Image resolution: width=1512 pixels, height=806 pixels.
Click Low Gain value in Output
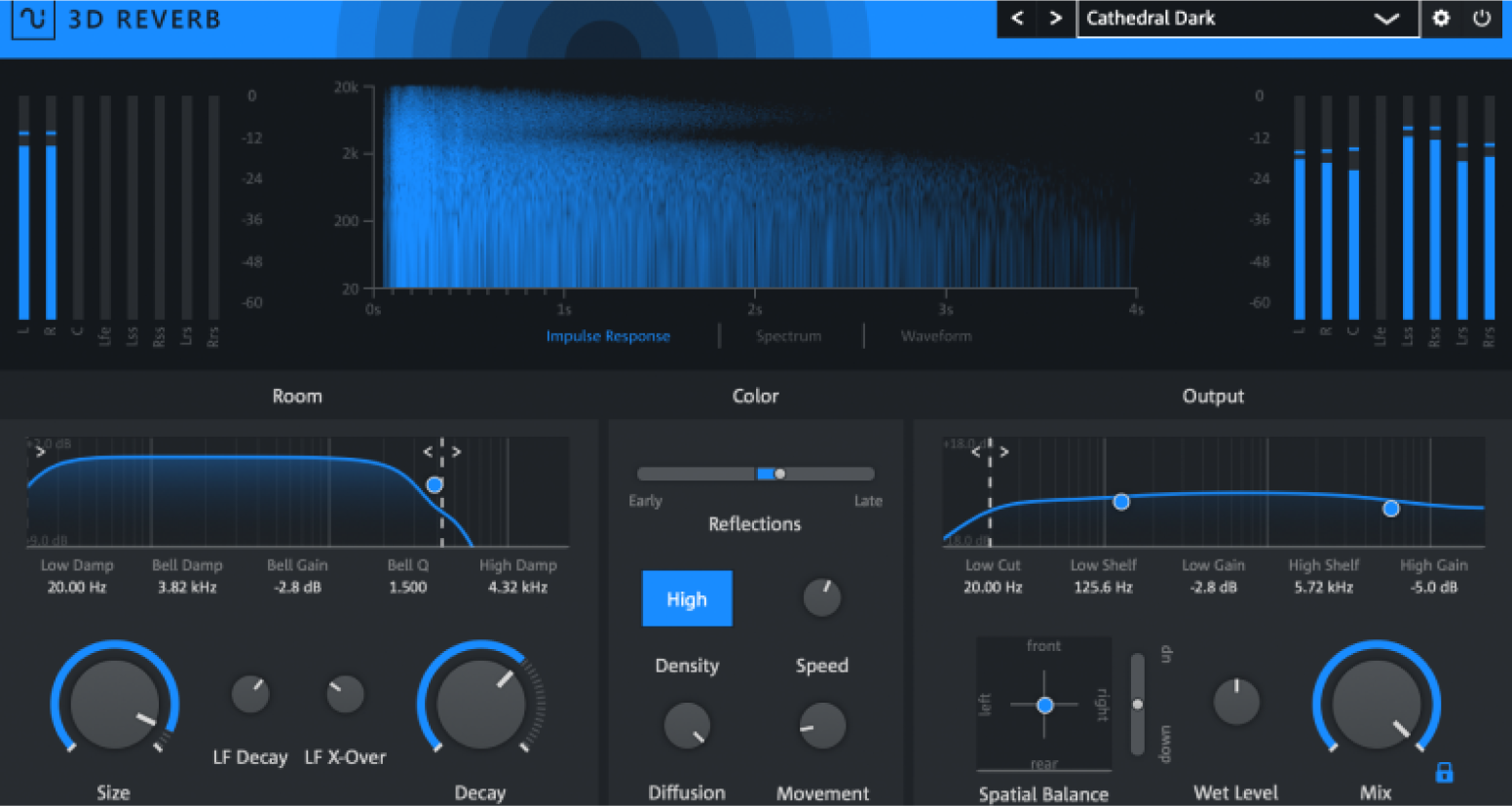(x=1213, y=587)
